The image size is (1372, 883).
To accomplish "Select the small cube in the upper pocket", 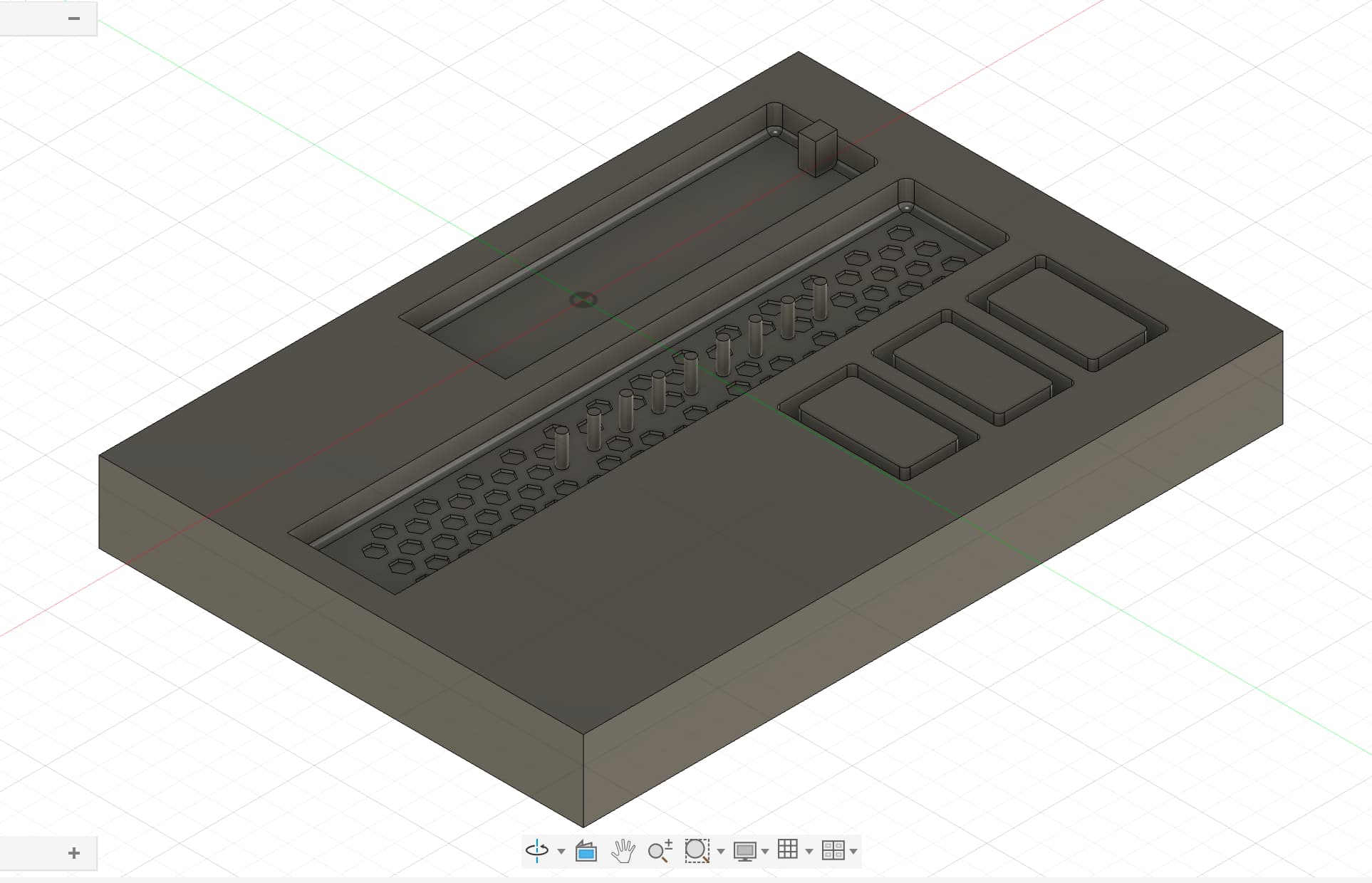I will 816,147.
